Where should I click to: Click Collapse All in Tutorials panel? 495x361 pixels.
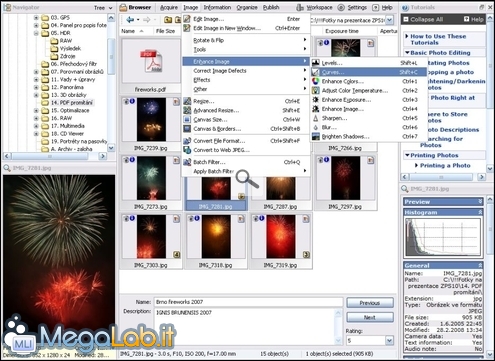pos(423,19)
